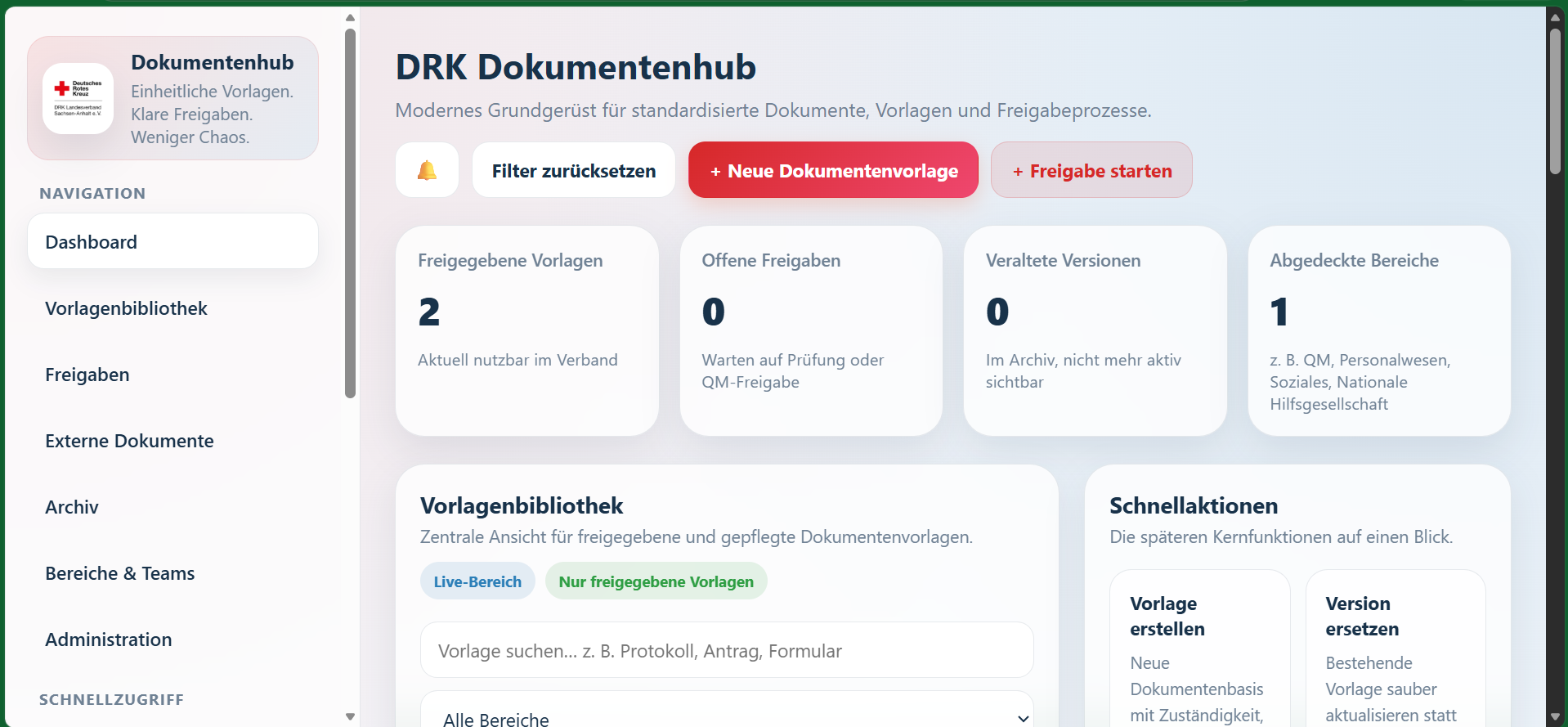Open Administration in sidebar

coord(172,639)
